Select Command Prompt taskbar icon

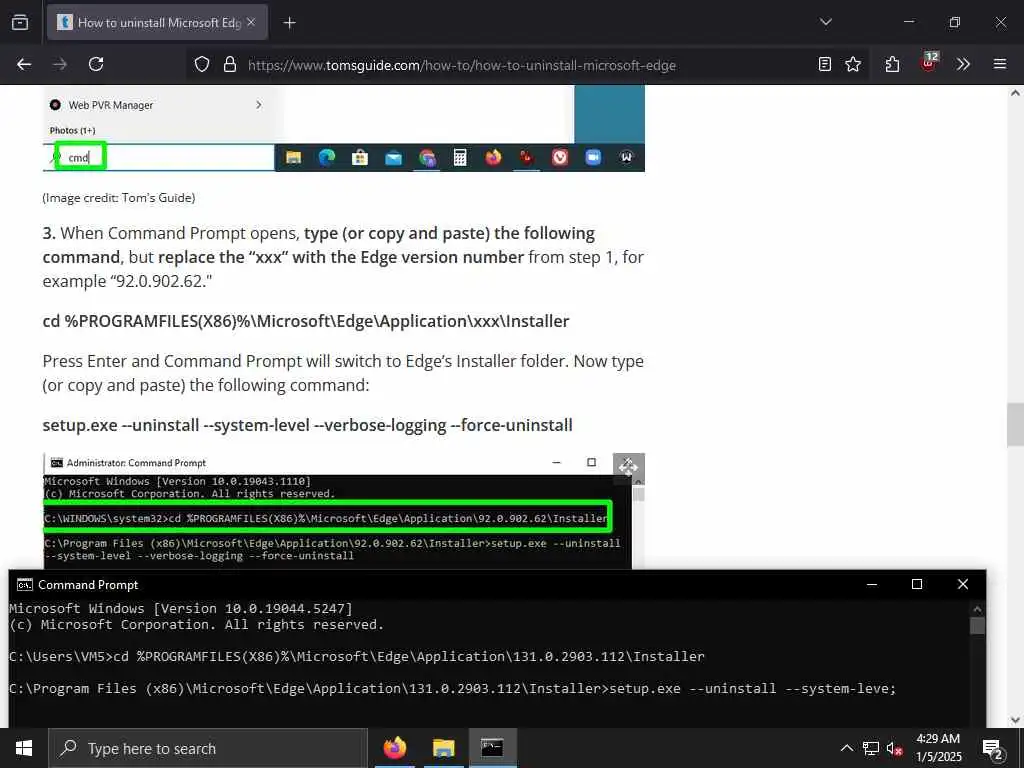click(x=492, y=748)
